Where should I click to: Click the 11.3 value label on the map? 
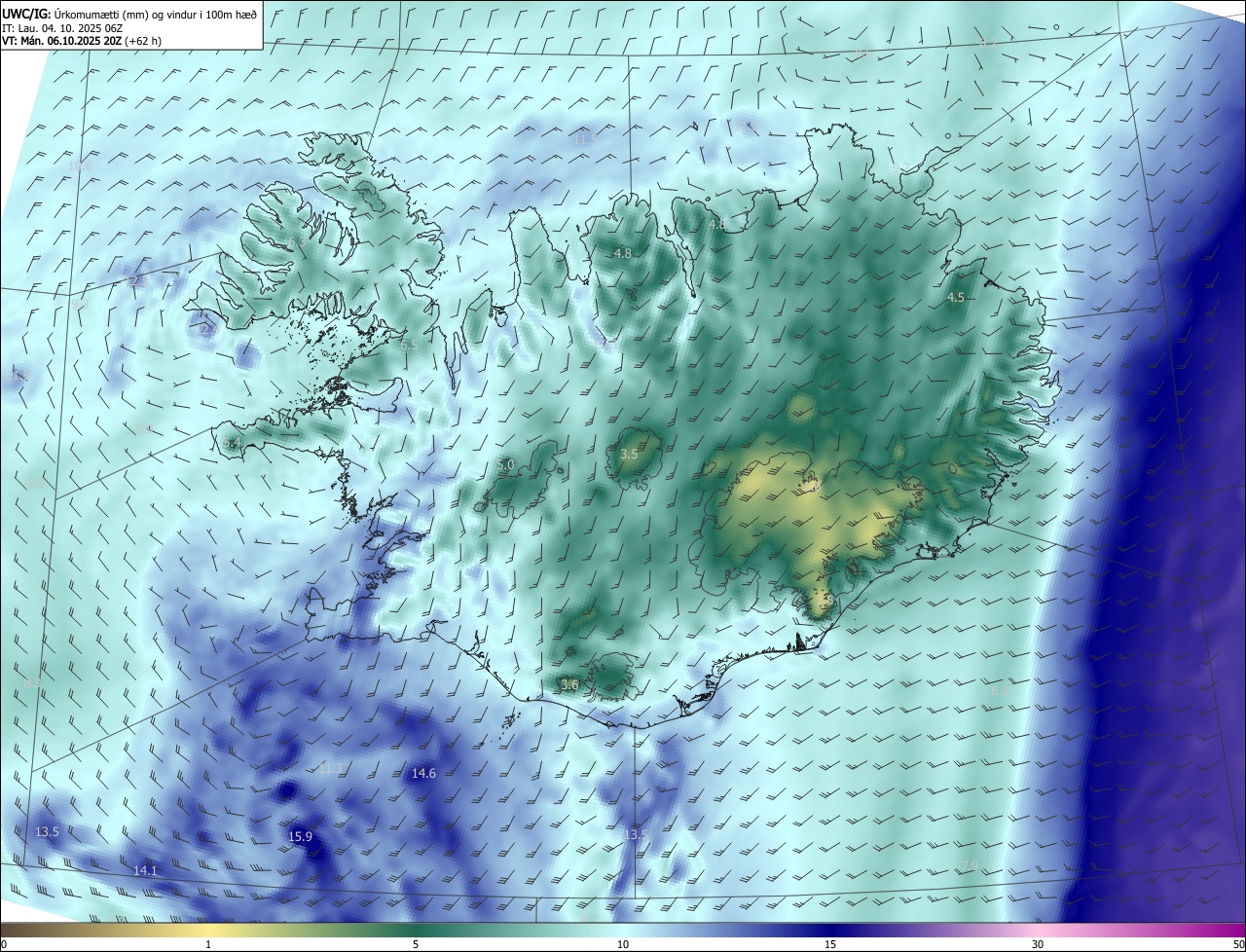click(331, 769)
